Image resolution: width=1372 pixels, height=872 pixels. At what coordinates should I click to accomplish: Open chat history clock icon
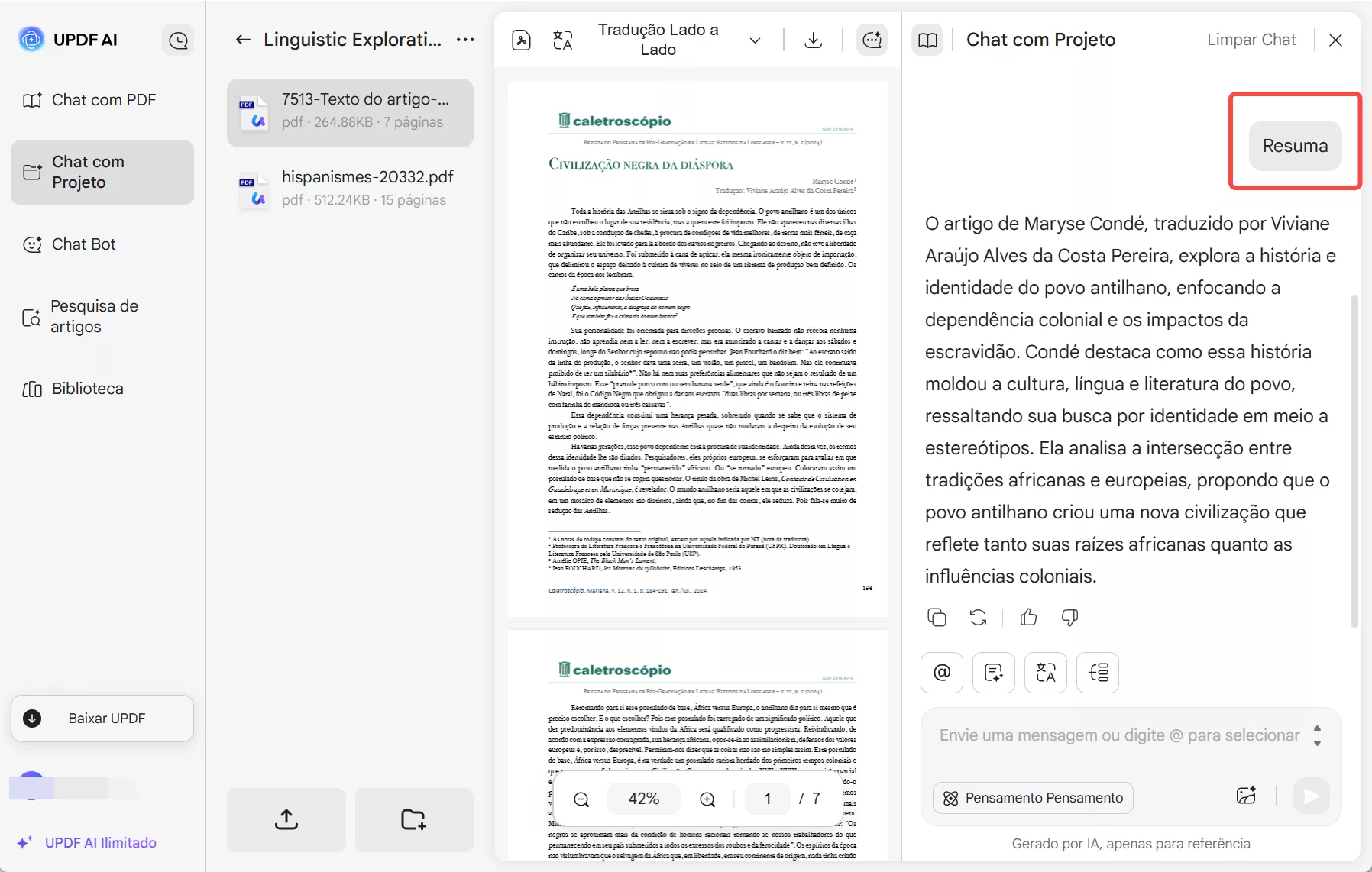tap(178, 40)
